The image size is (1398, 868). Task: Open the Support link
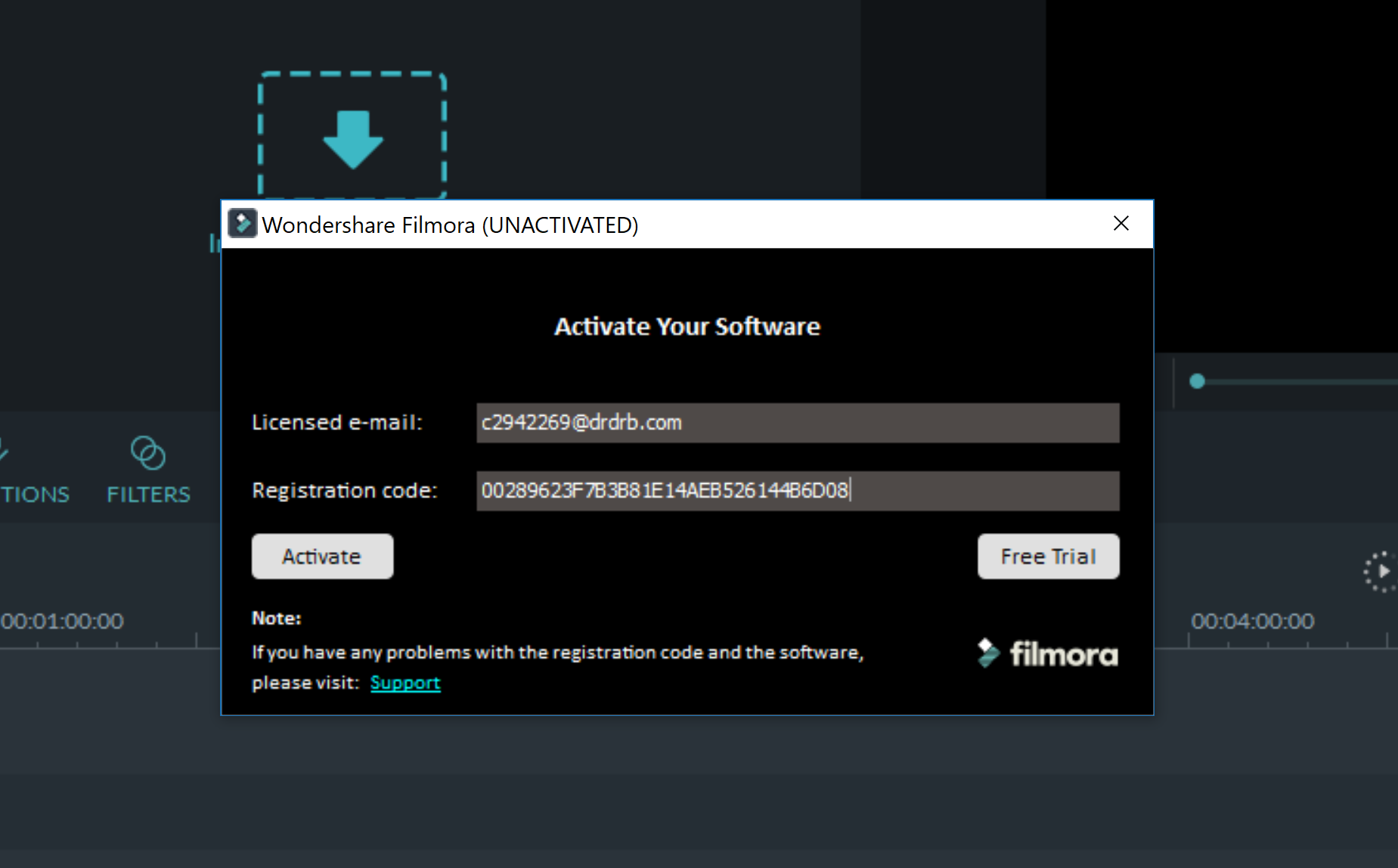click(x=405, y=683)
